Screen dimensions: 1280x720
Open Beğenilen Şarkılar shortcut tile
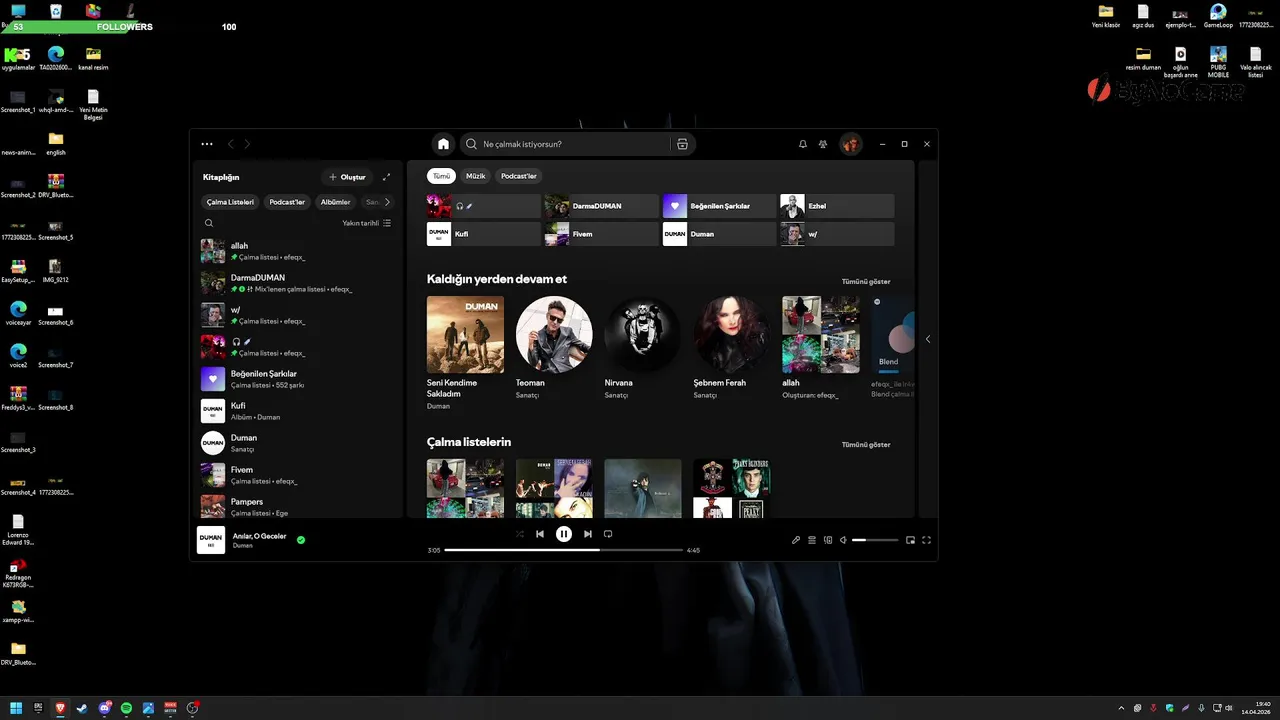coord(719,206)
